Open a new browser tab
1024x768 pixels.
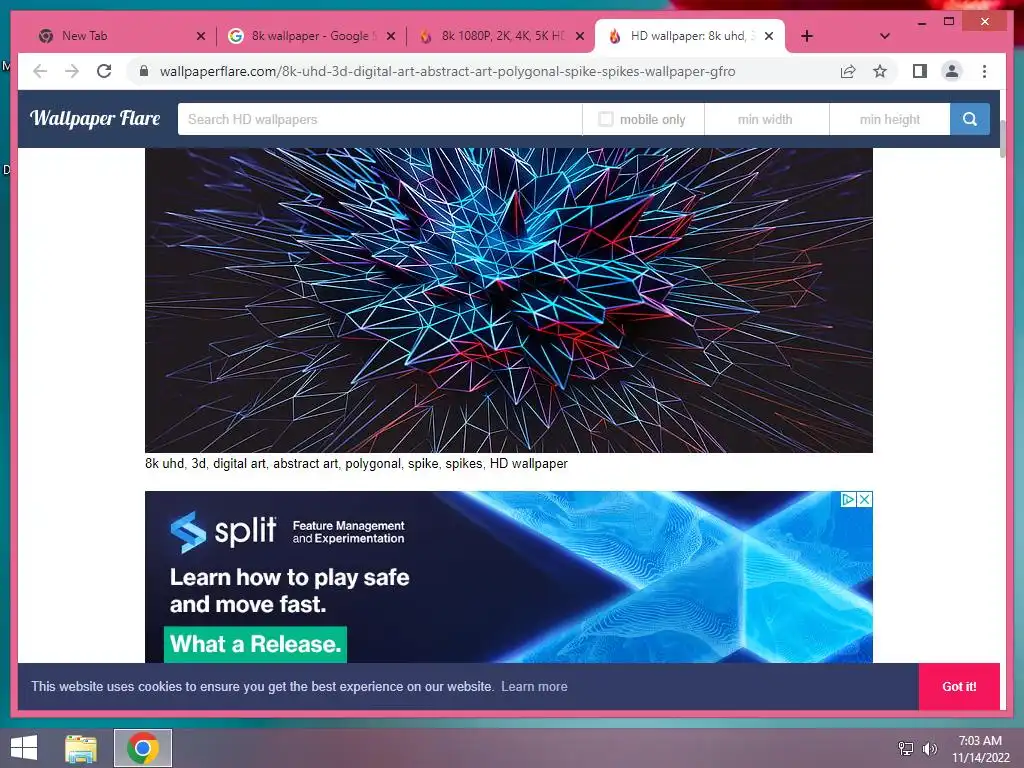pos(807,36)
